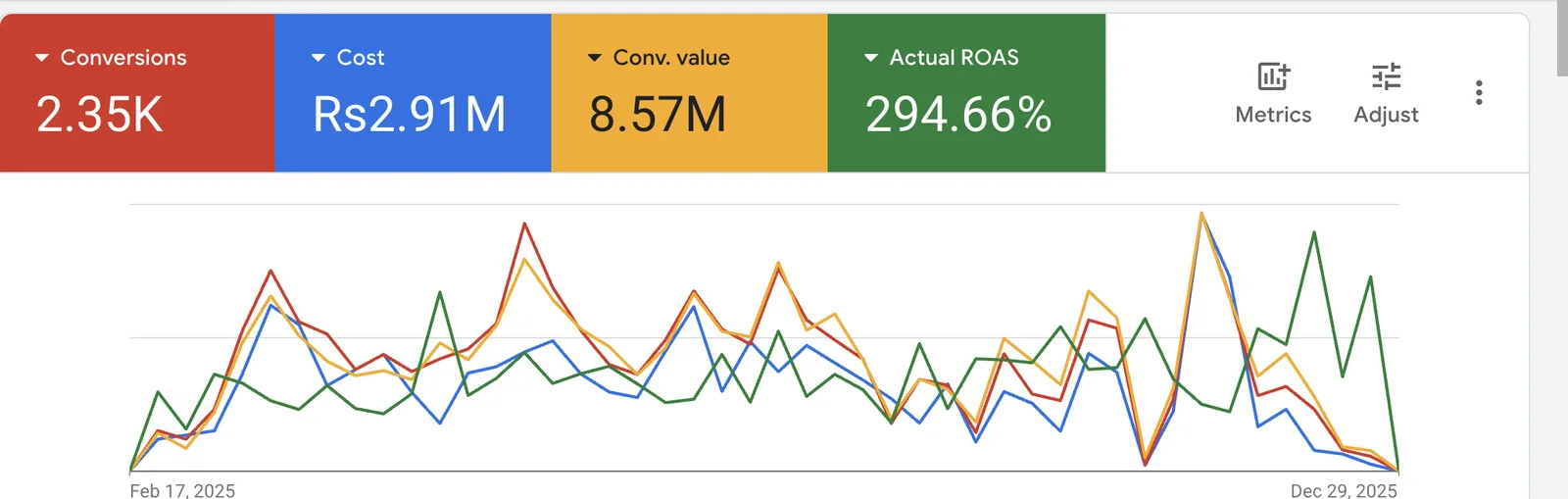The width and height of the screenshot is (1568, 499).
Task: Click the Actual ROAS label text
Action: pyautogui.click(x=955, y=58)
